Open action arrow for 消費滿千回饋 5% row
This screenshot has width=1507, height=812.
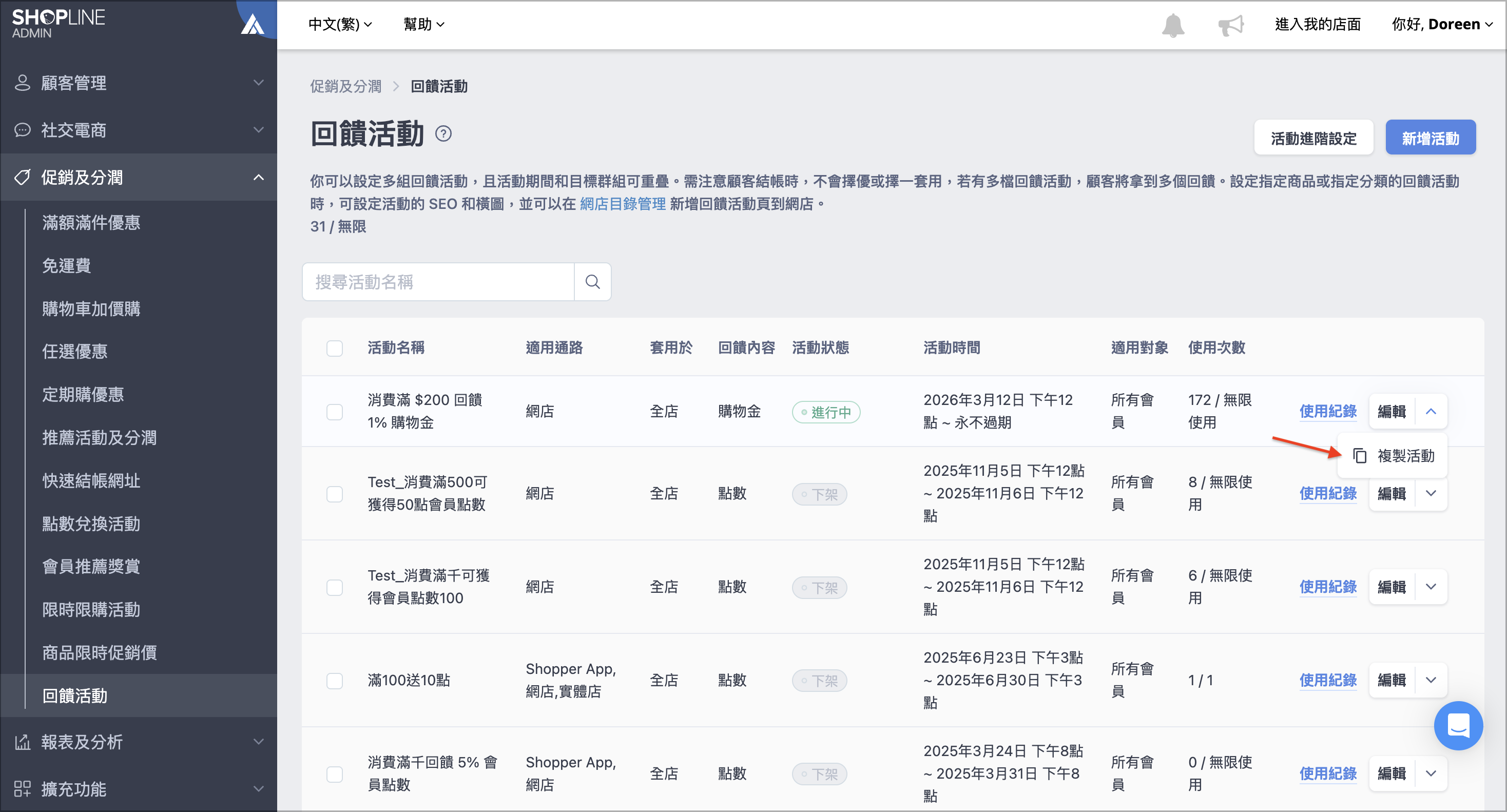[1431, 774]
